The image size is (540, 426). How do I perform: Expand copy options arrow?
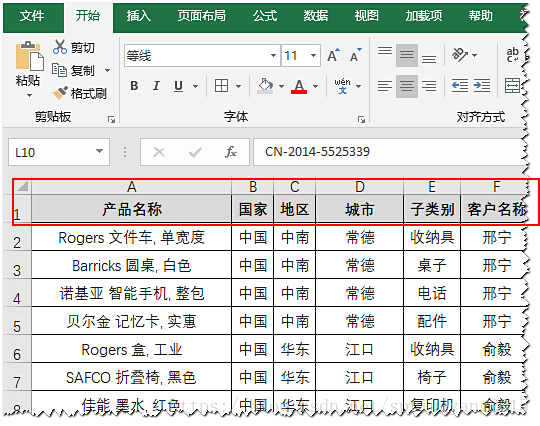point(107,71)
